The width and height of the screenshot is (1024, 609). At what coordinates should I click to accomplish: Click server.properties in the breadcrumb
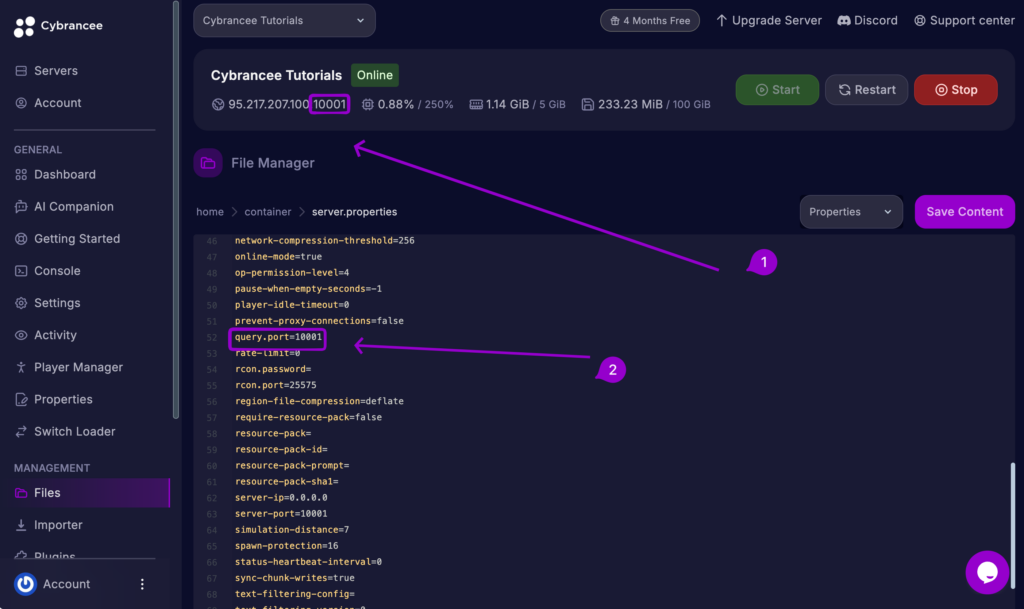click(355, 212)
